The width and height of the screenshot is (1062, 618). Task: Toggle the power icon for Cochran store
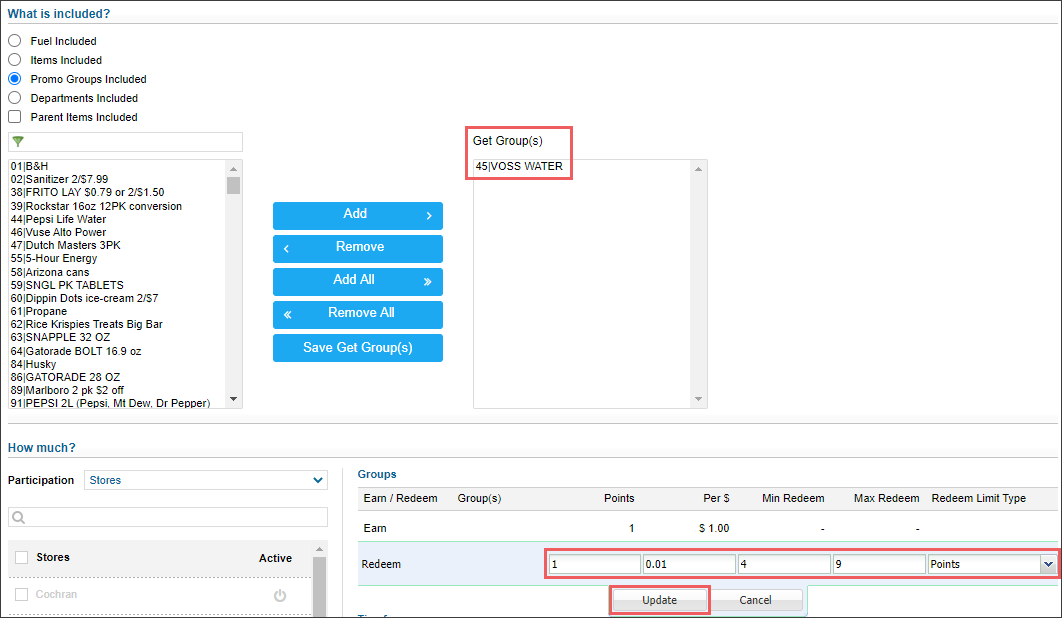pos(280,595)
